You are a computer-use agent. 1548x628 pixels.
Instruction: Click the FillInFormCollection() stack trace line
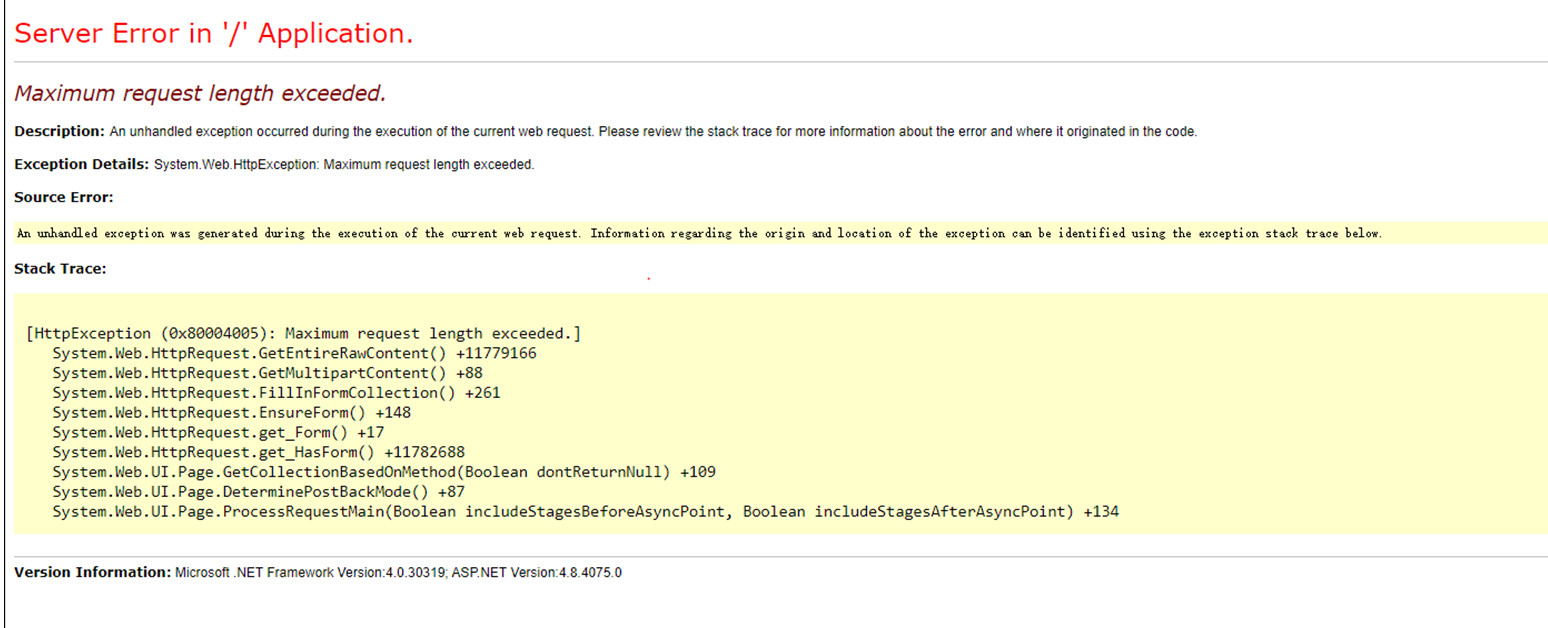point(276,393)
